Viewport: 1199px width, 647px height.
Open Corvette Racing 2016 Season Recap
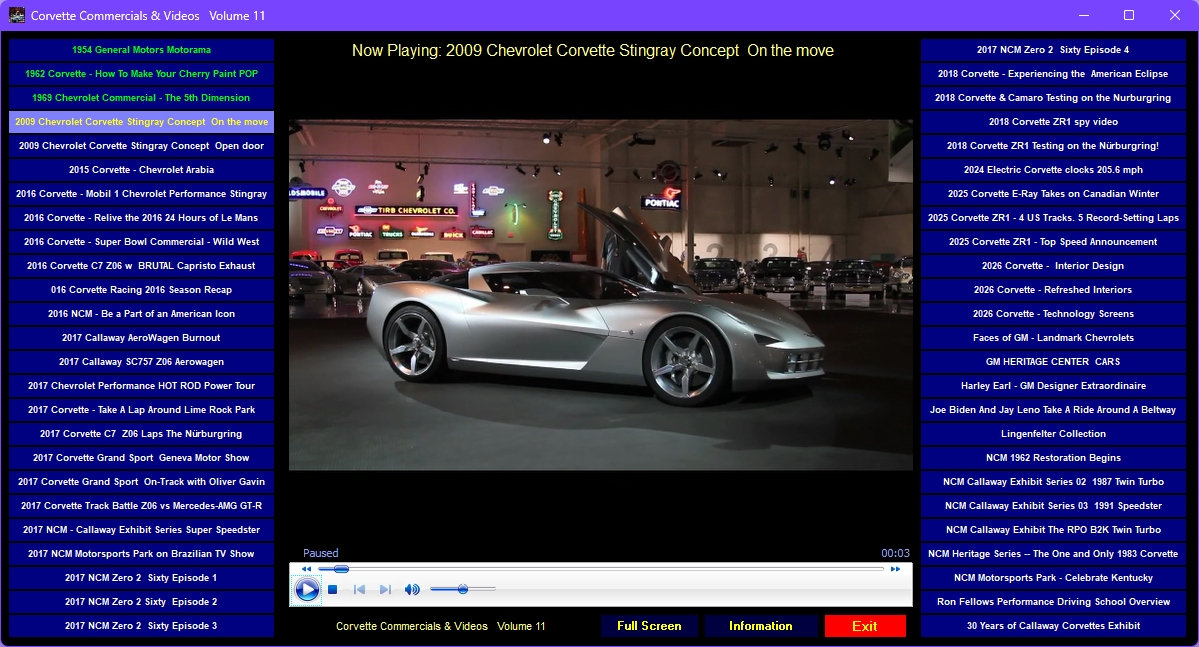click(x=141, y=290)
